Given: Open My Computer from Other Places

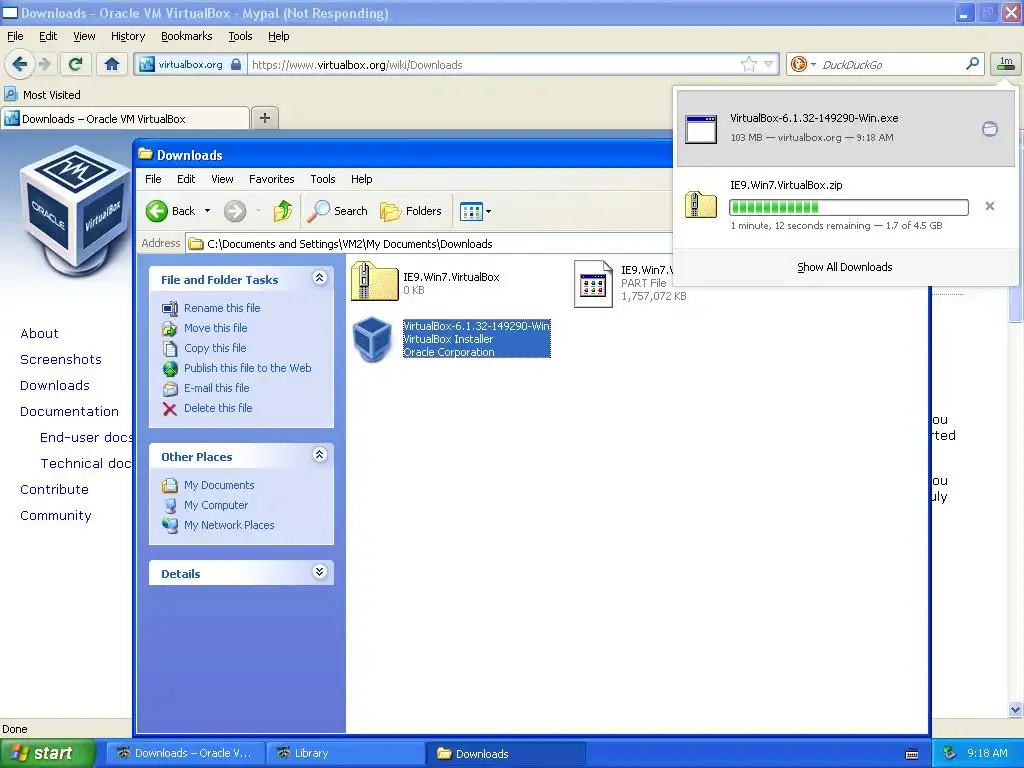Looking at the screenshot, I should point(216,505).
